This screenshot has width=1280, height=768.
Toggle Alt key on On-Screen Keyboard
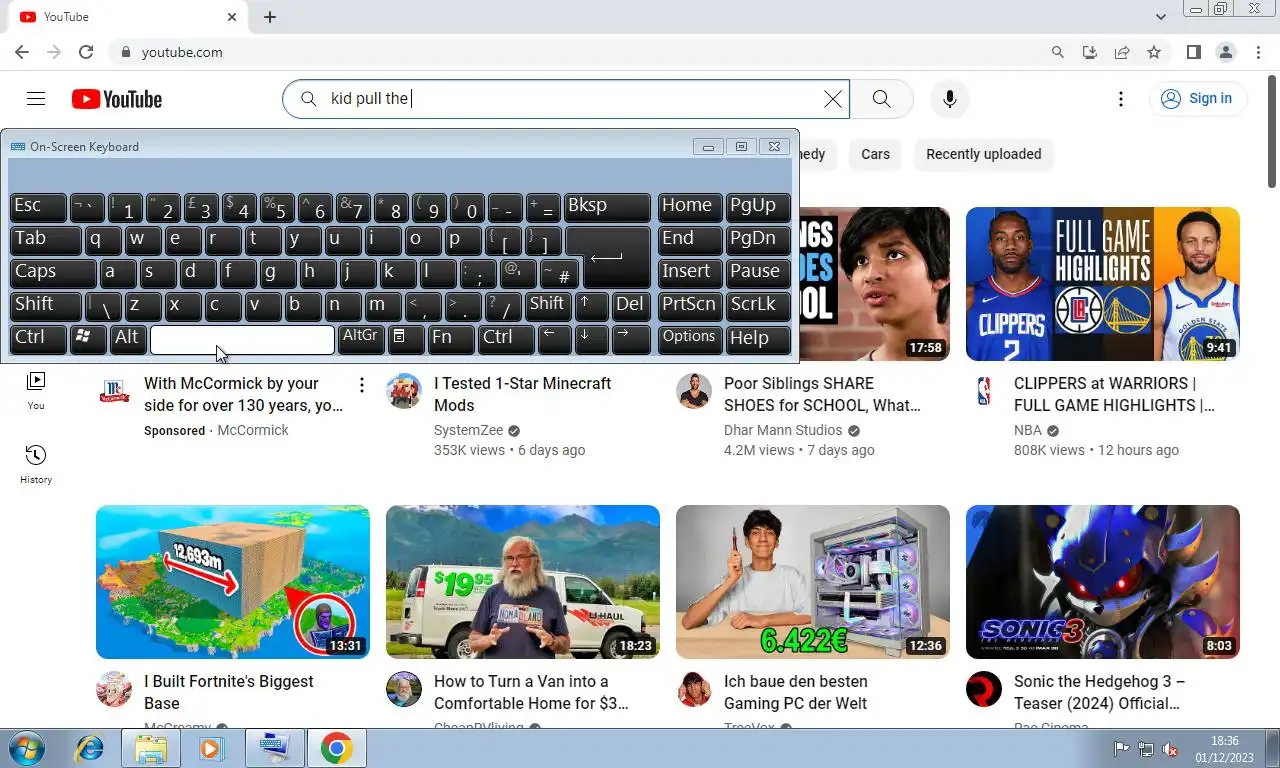(127, 339)
